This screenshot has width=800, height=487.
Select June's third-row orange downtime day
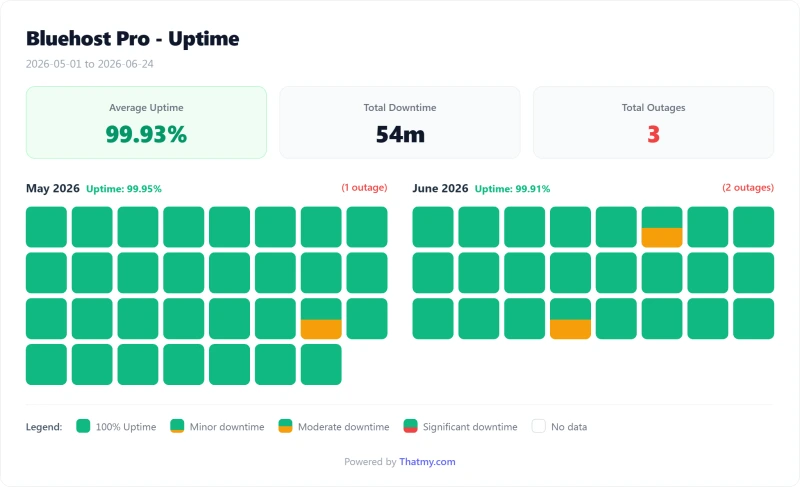[x=570, y=319]
